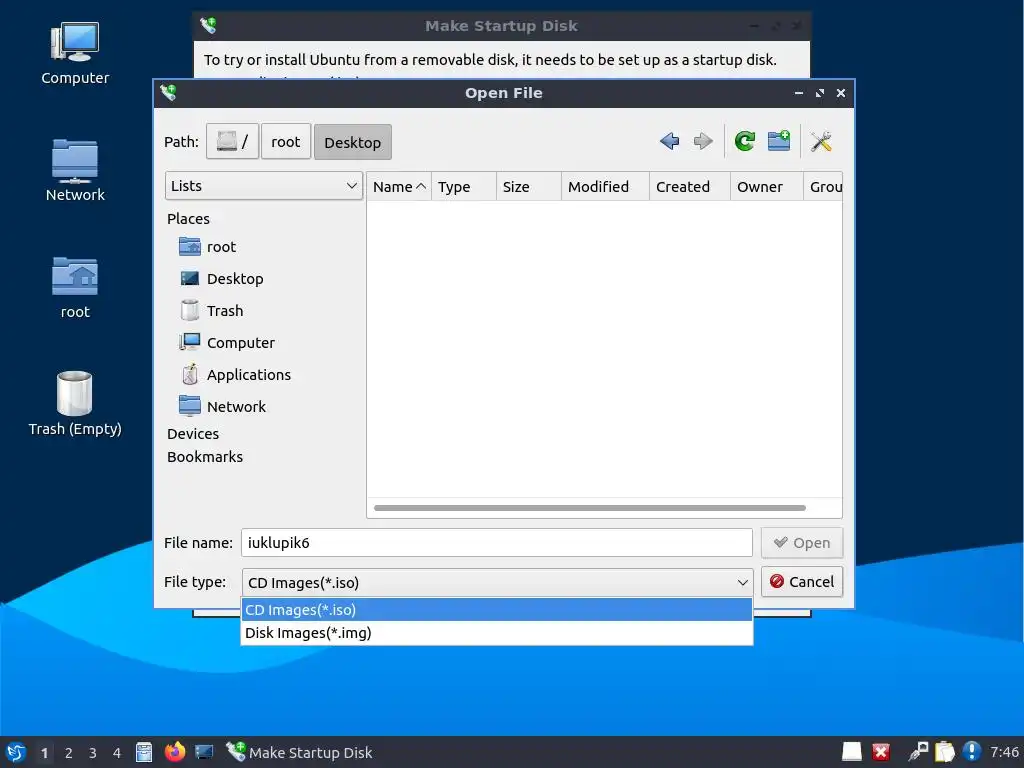Go forward with the grey right arrow
The height and width of the screenshot is (768, 1024).
[703, 141]
